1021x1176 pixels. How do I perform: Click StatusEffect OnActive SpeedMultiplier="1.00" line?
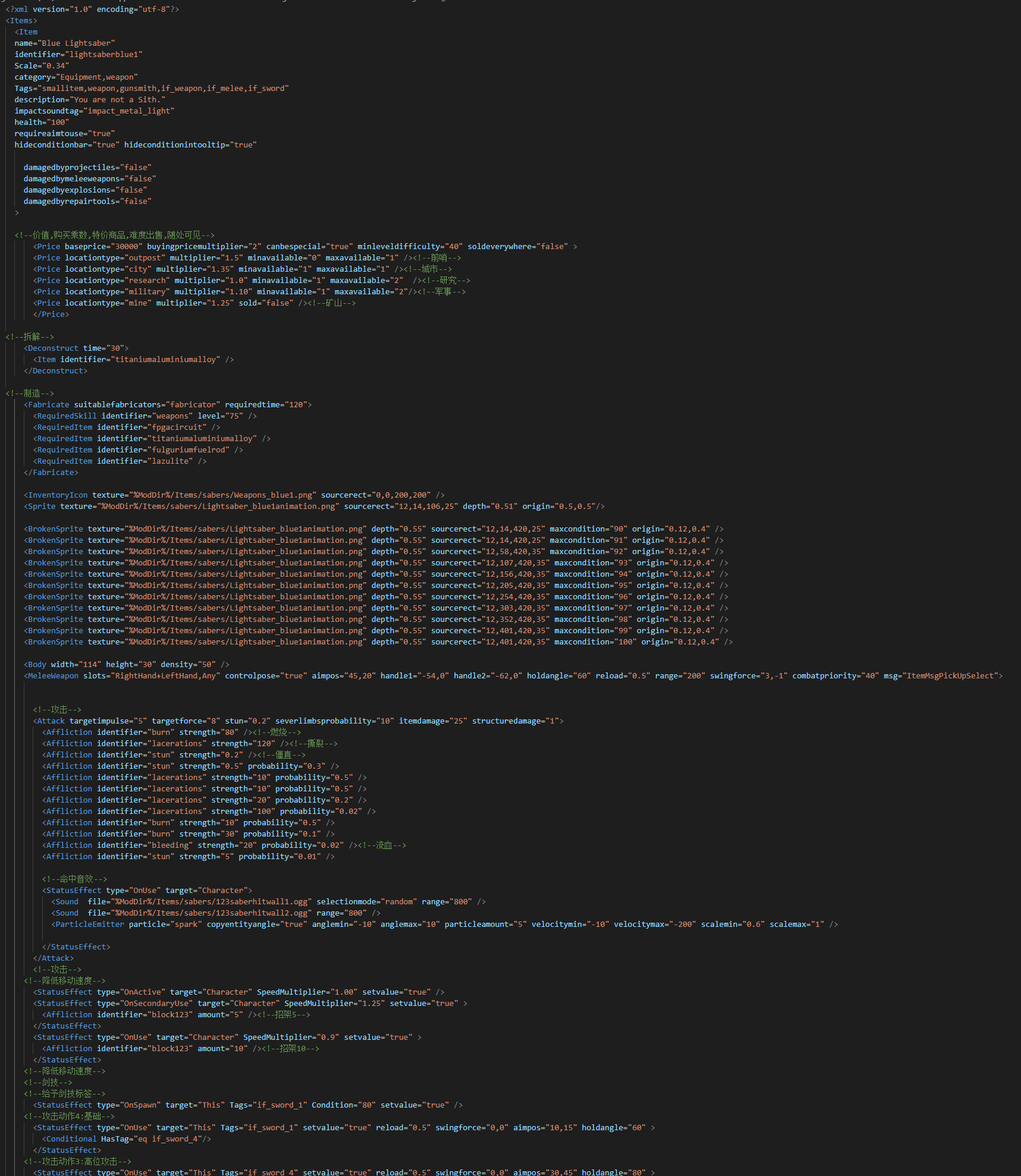(x=239, y=992)
